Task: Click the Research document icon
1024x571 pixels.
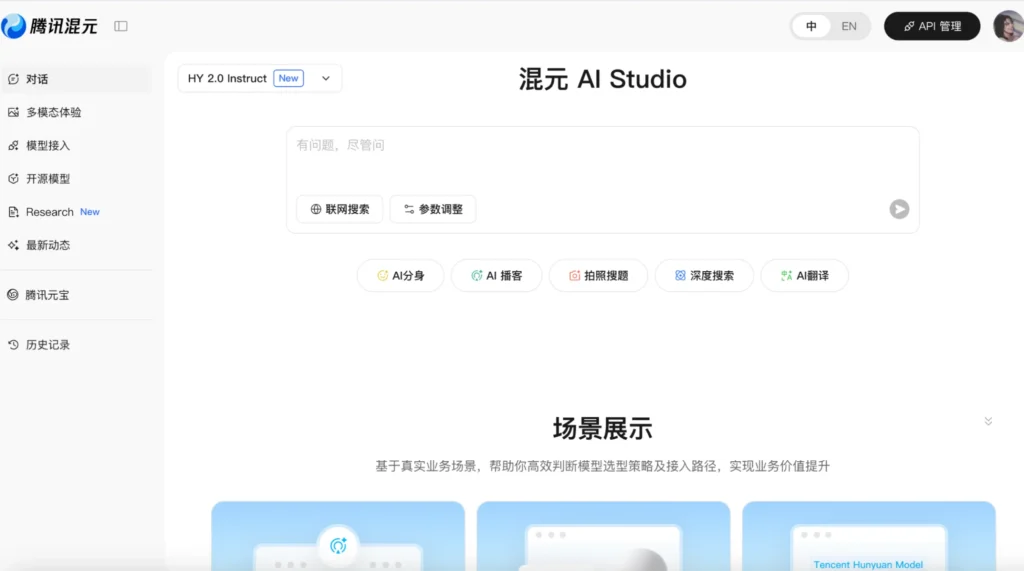Action: (13, 212)
